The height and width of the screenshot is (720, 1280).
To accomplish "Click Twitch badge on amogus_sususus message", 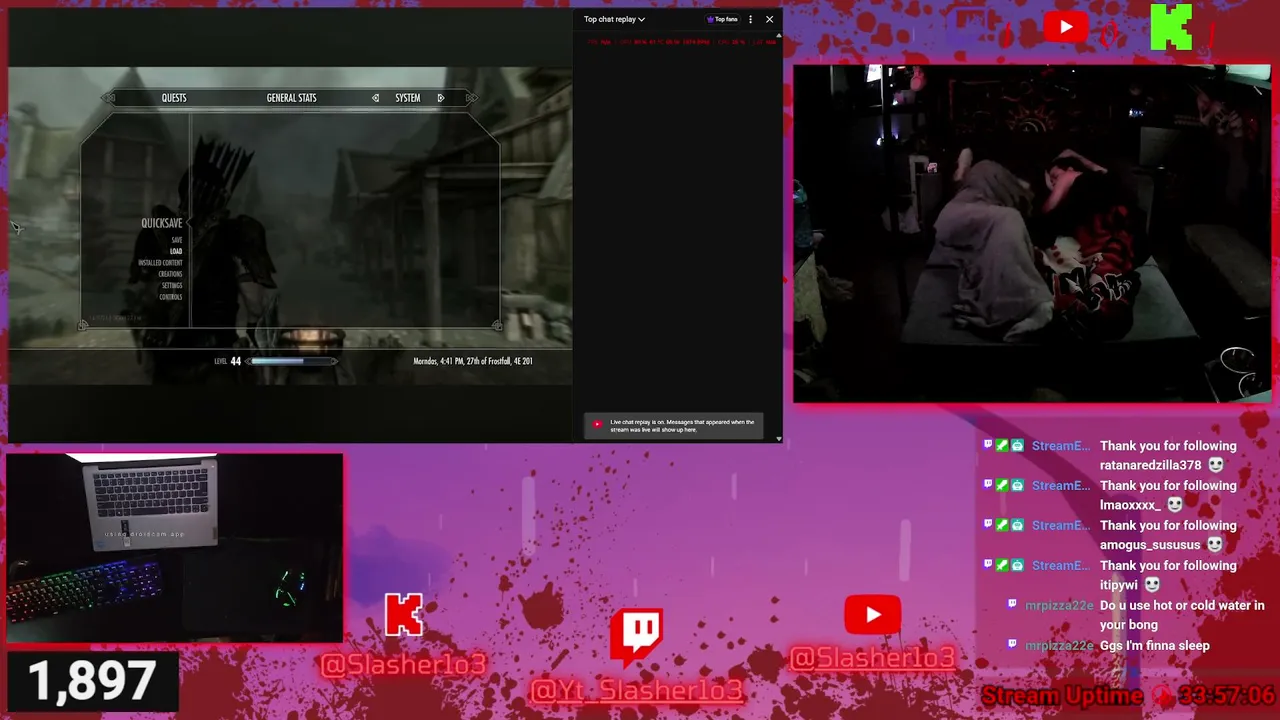I will (987, 526).
